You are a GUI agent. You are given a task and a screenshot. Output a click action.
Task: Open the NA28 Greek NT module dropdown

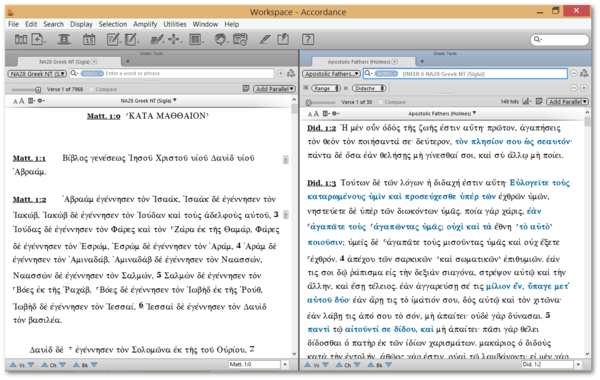[37, 73]
